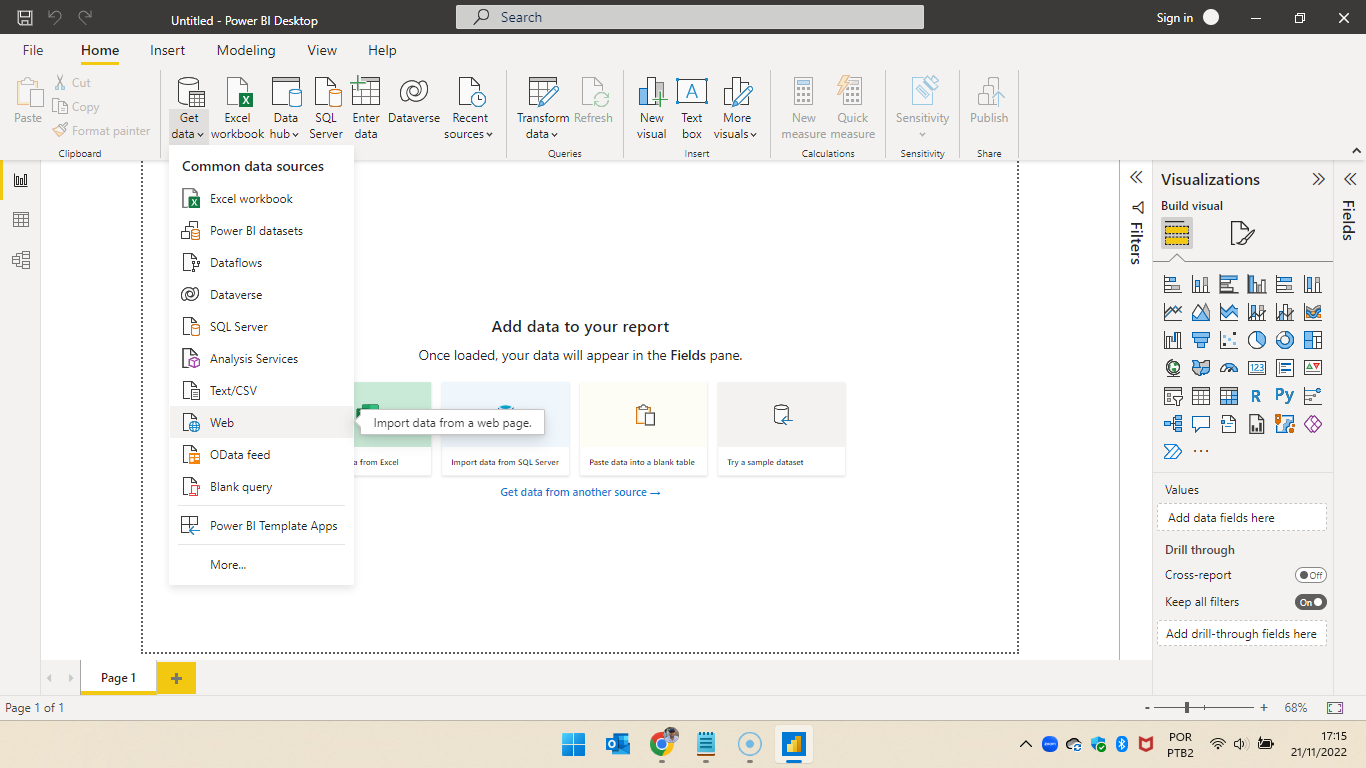1366x768 pixels.
Task: Select Blank query option
Action: (x=261, y=487)
